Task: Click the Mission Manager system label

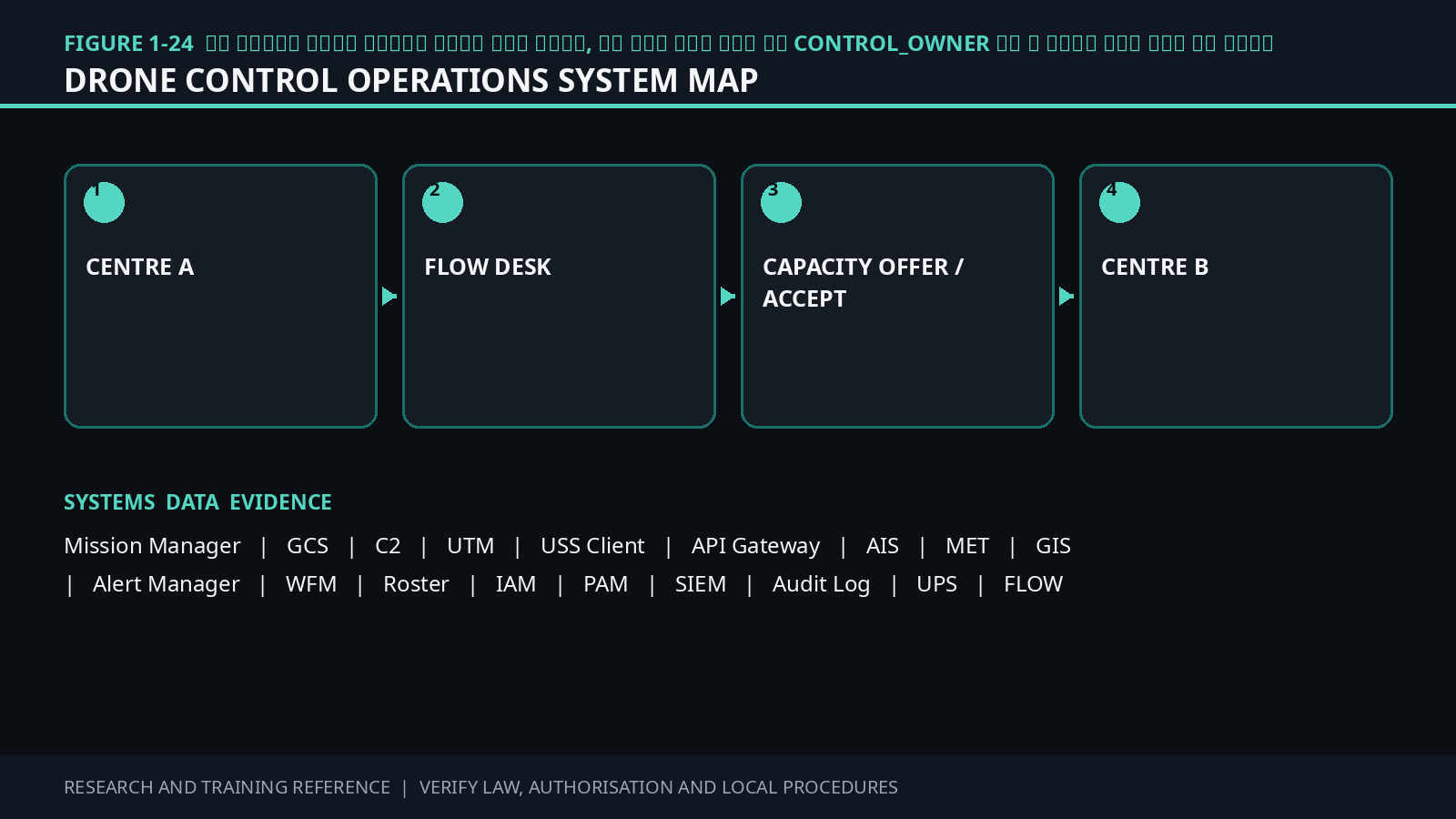Action: (x=152, y=546)
